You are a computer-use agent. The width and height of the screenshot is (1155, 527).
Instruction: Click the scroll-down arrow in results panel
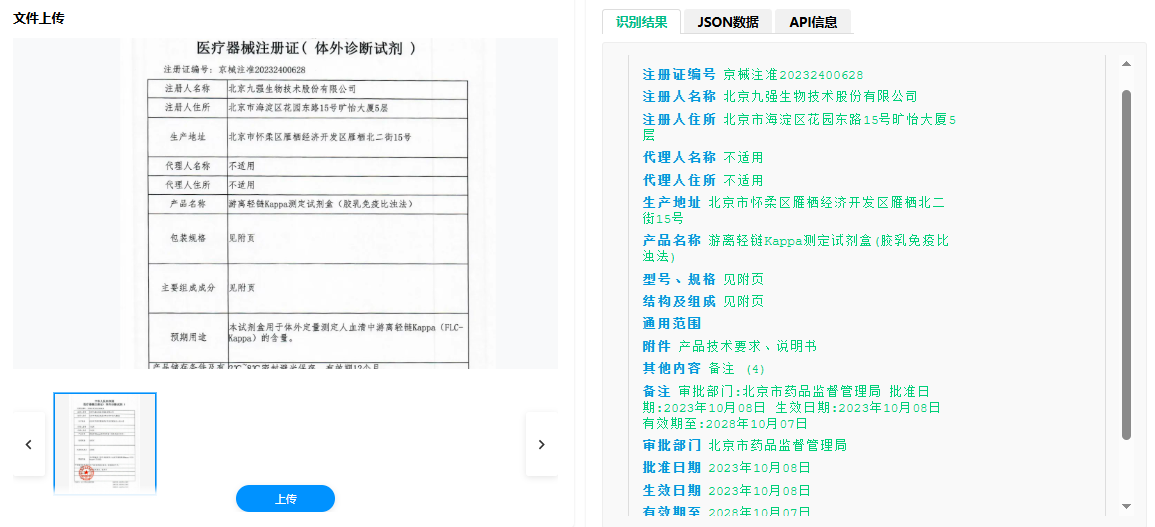click(1126, 506)
